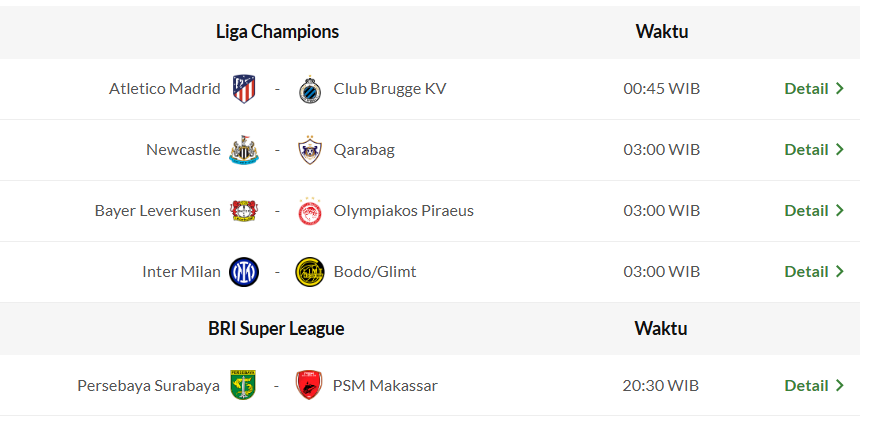Click the PSM Makassar logo
Viewport: 872px width, 421px height.
point(309,386)
